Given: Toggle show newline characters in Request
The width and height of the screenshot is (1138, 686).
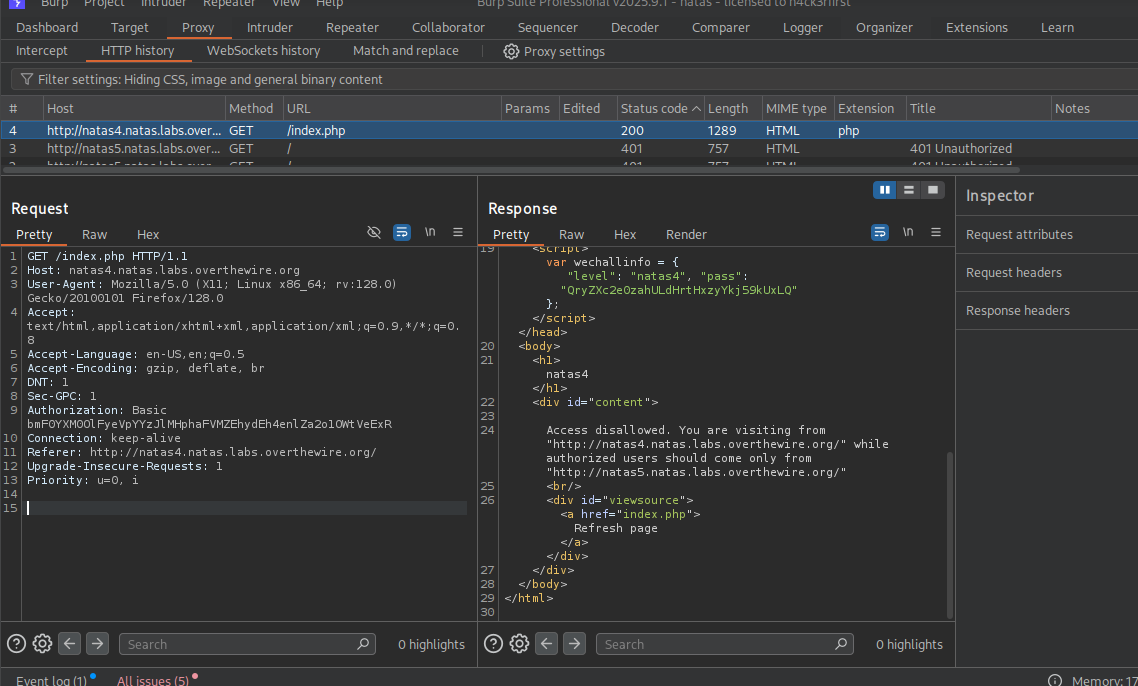Looking at the screenshot, I should coord(430,232).
